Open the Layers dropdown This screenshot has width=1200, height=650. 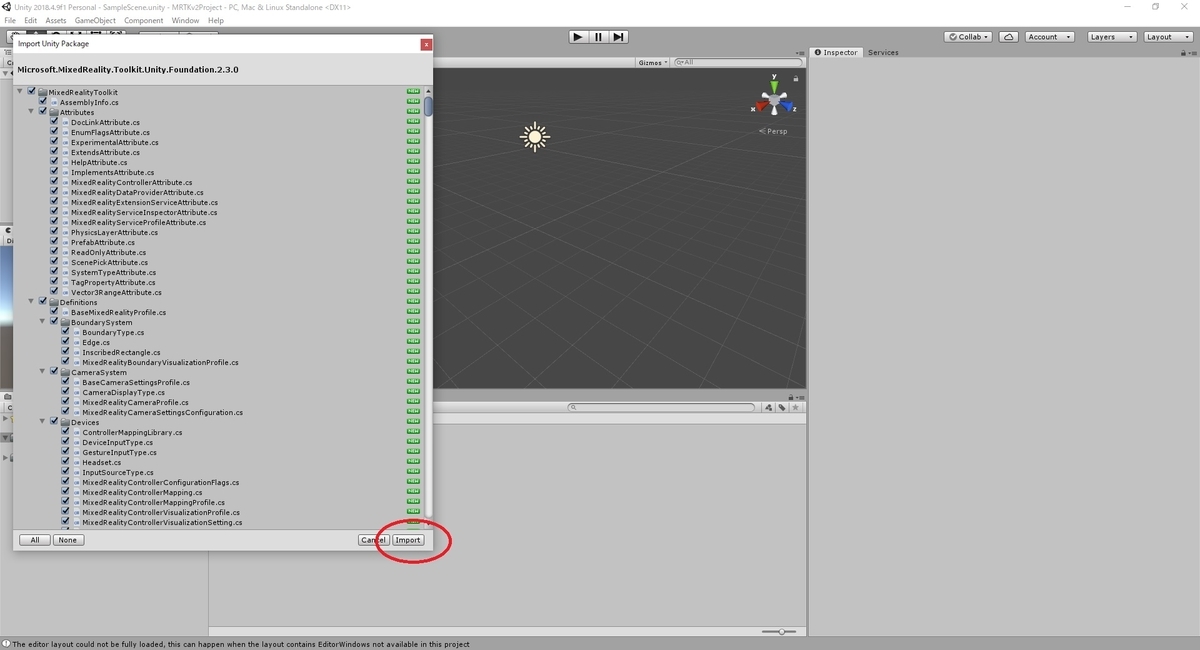1110,37
